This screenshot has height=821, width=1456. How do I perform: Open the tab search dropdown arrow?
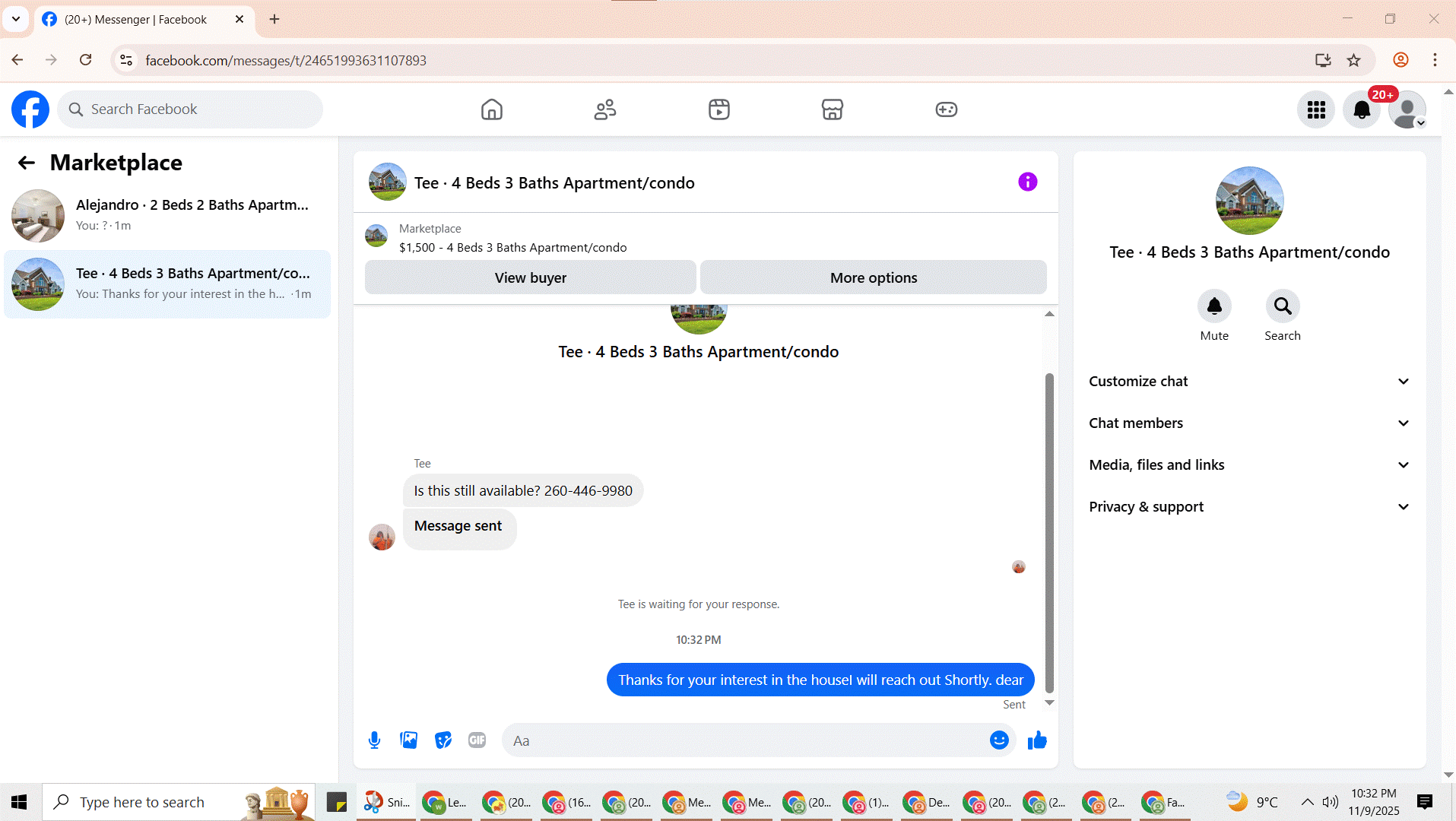pyautogui.click(x=16, y=19)
